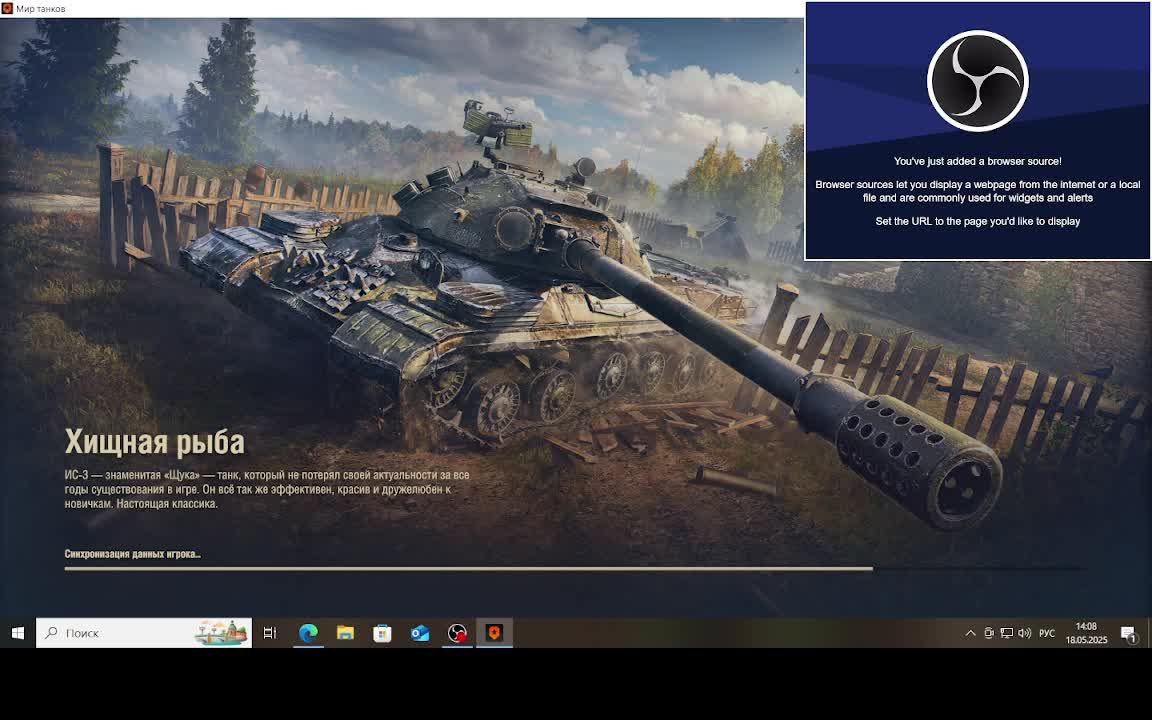Click the OBS logo in browser source

(978, 81)
